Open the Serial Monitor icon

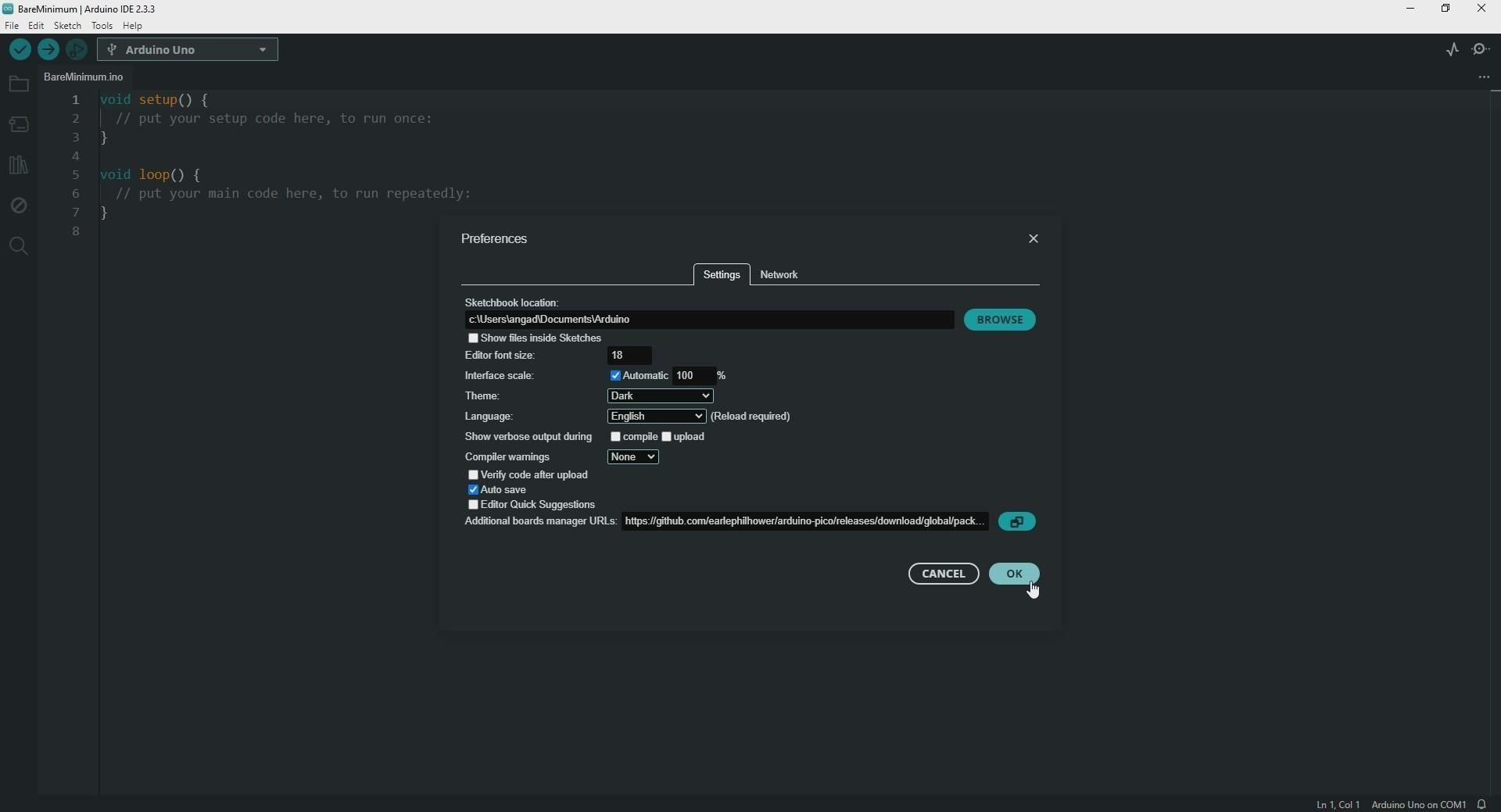point(1481,50)
